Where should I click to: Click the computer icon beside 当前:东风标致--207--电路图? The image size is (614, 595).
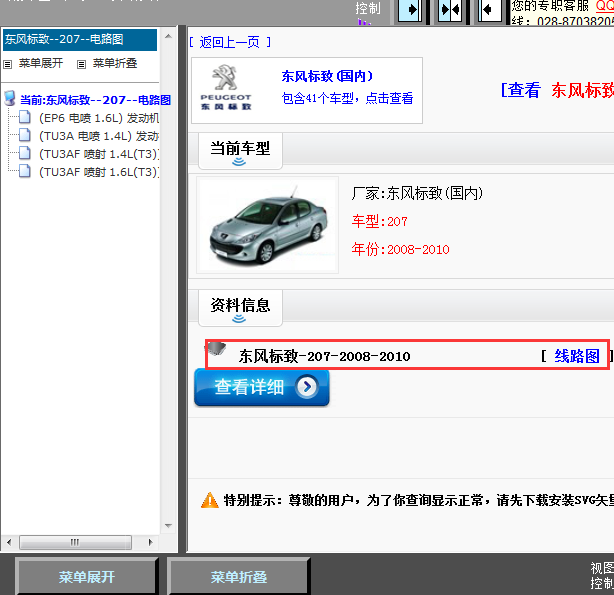(10, 98)
